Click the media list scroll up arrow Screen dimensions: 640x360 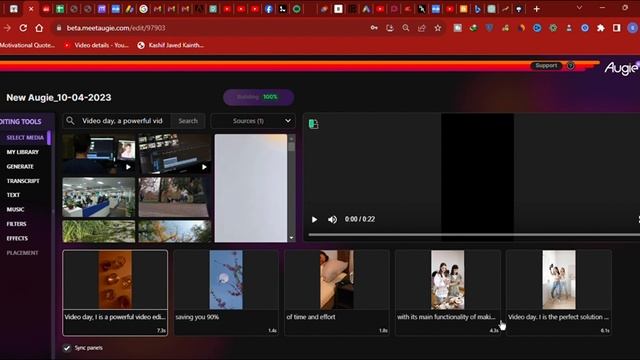[291, 139]
